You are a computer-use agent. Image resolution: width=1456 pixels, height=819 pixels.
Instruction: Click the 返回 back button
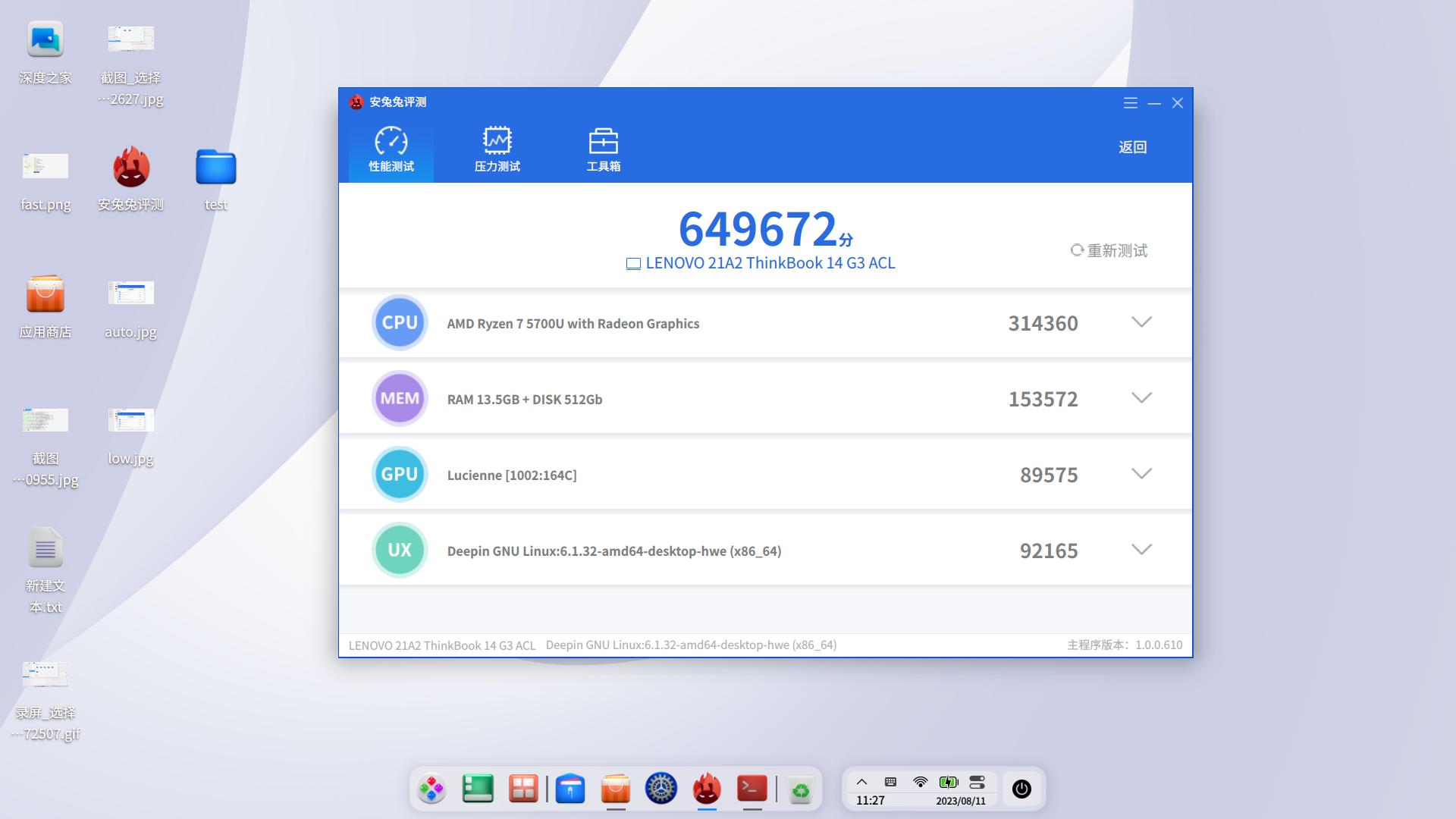click(1132, 147)
